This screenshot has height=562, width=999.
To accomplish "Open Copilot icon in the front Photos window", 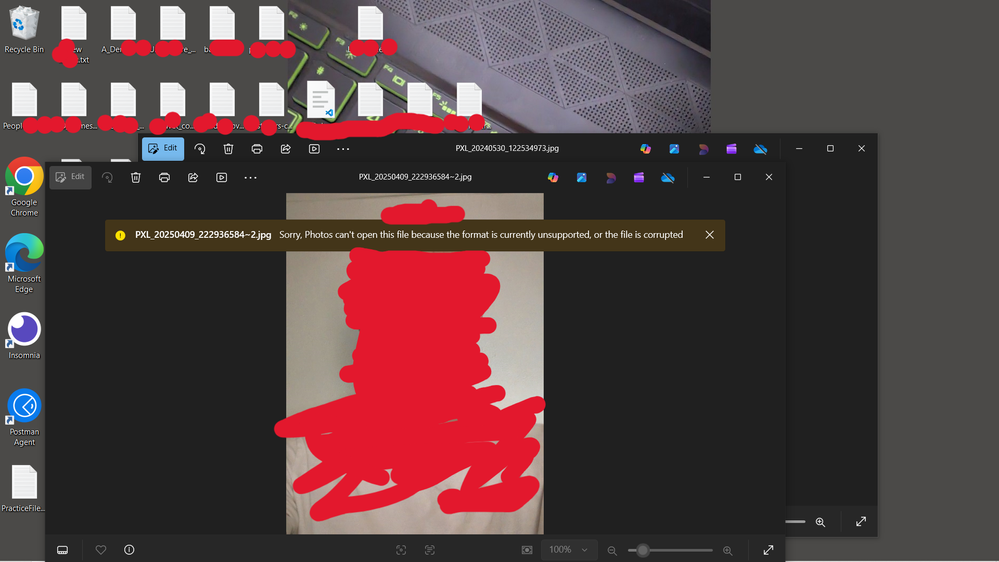I will 553,178.
